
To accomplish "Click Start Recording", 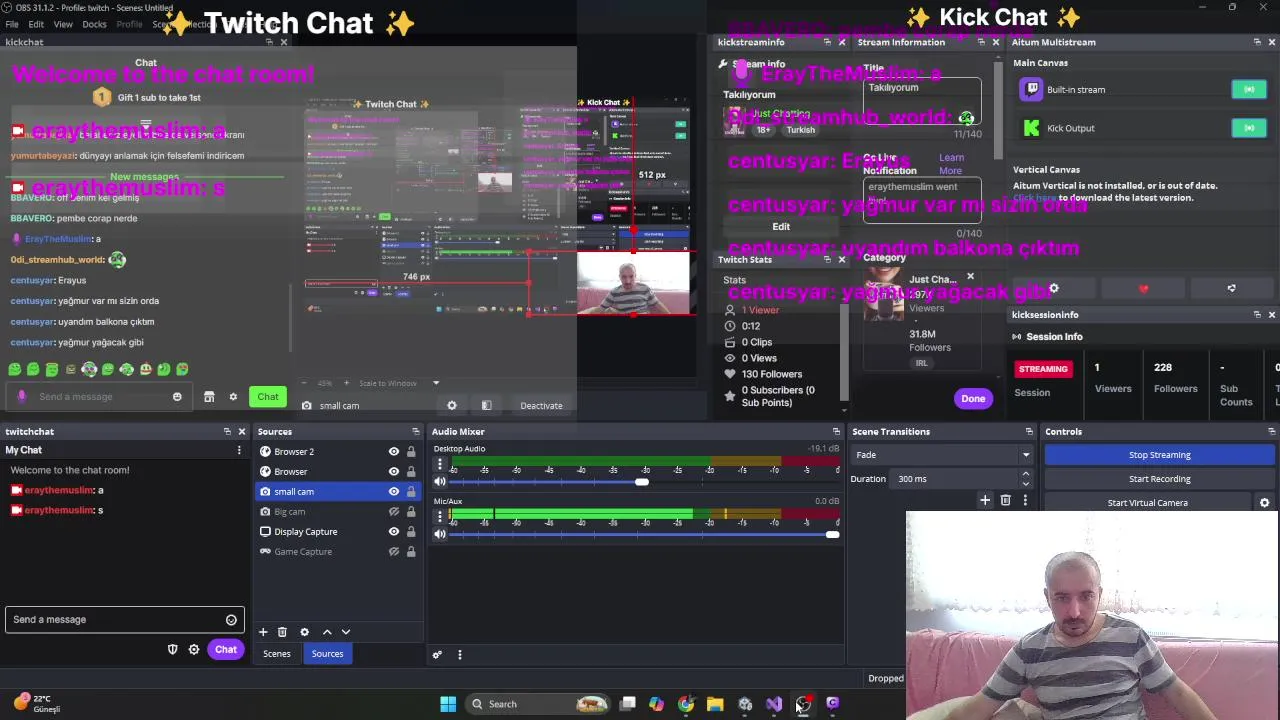I will 1160,479.
